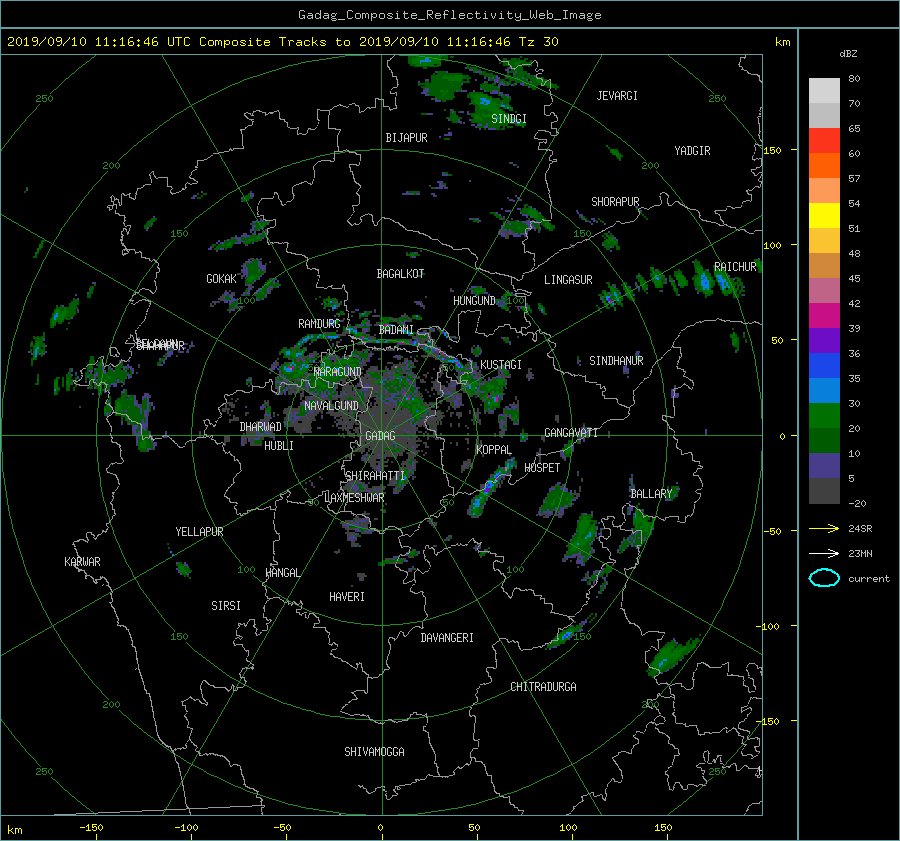The image size is (900, 841).
Task: Select the 80 dBZ light gray swatch
Action: [824, 90]
